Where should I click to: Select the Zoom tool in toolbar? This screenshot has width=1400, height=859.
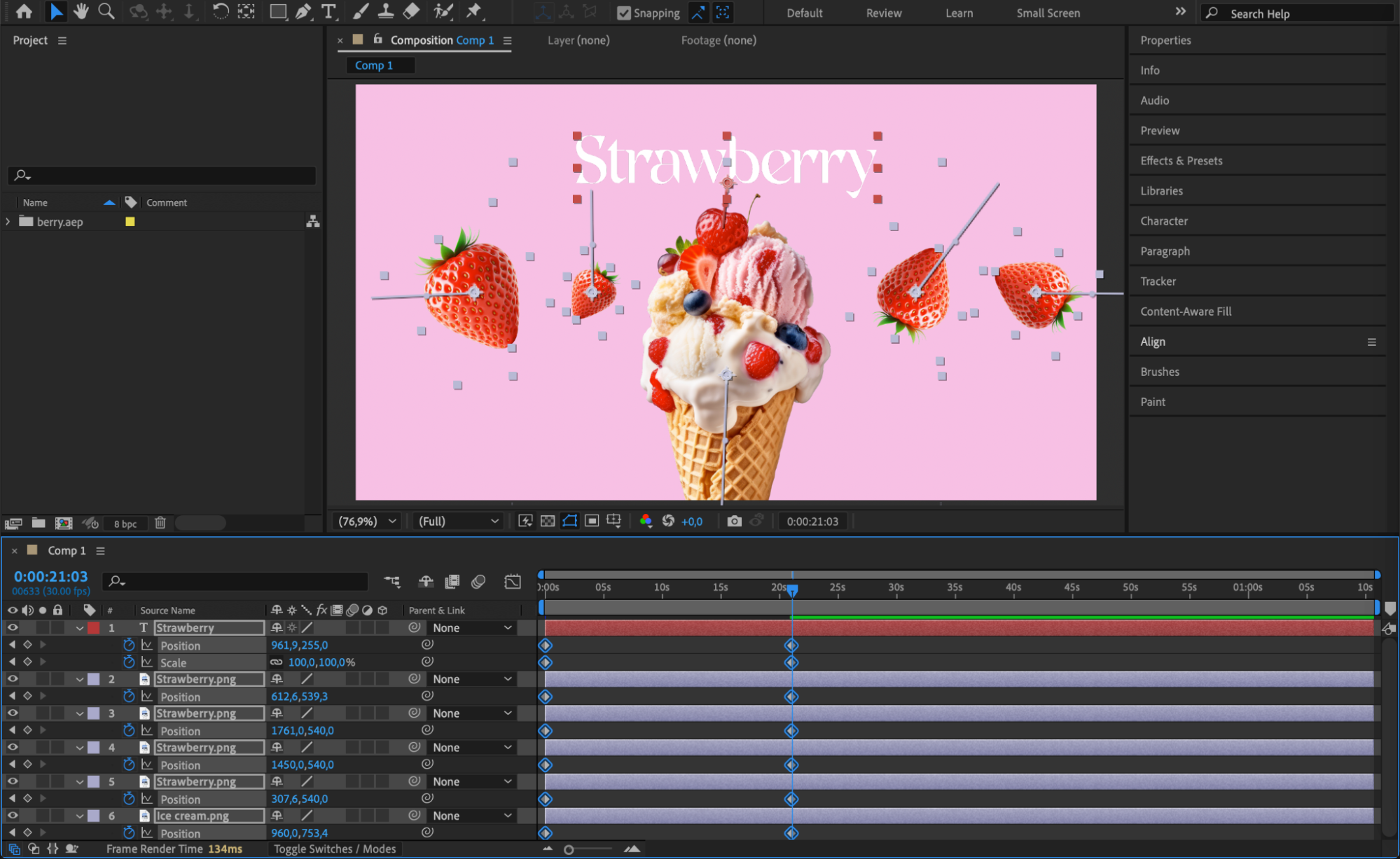click(106, 11)
